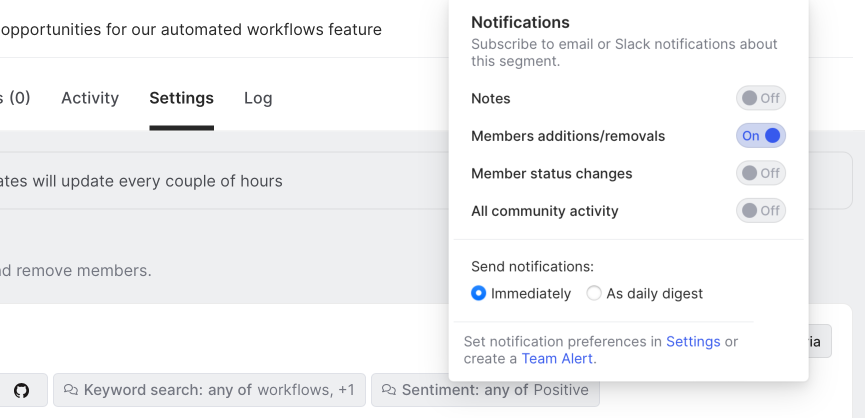
Task: Enable All community activity notifications
Action: point(761,211)
